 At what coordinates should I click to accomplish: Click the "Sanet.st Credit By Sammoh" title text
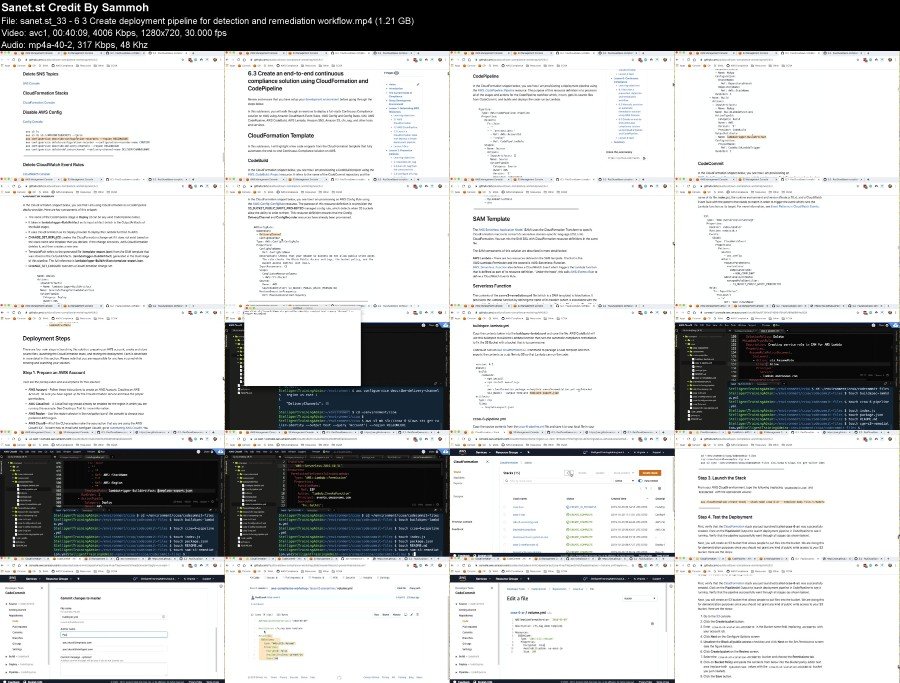pos(75,7)
